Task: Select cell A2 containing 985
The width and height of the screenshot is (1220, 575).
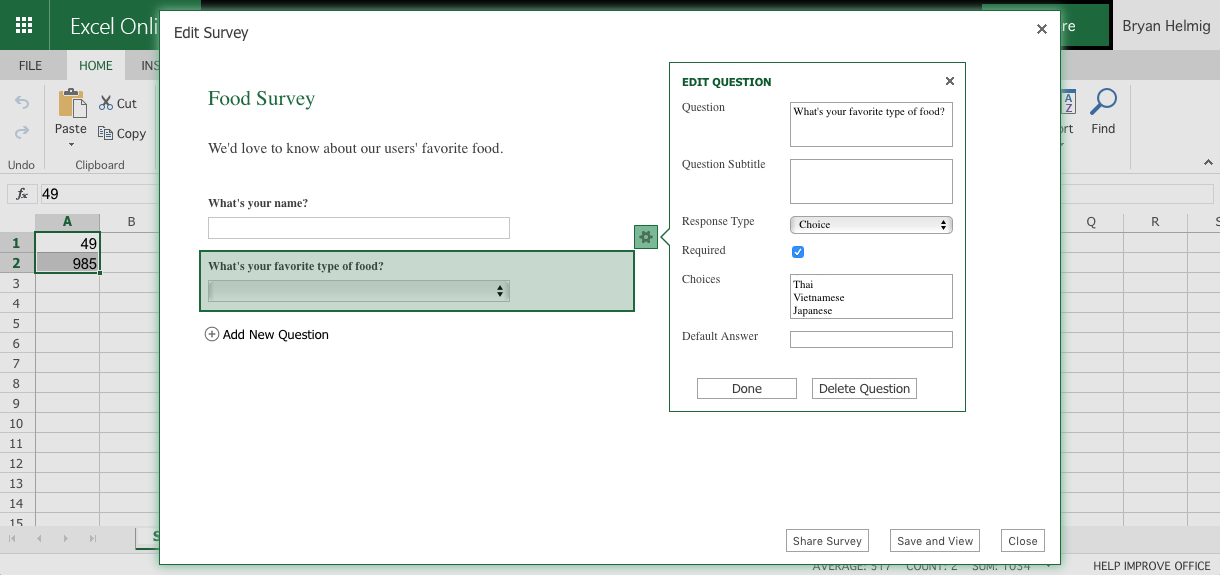Action: coord(67,263)
